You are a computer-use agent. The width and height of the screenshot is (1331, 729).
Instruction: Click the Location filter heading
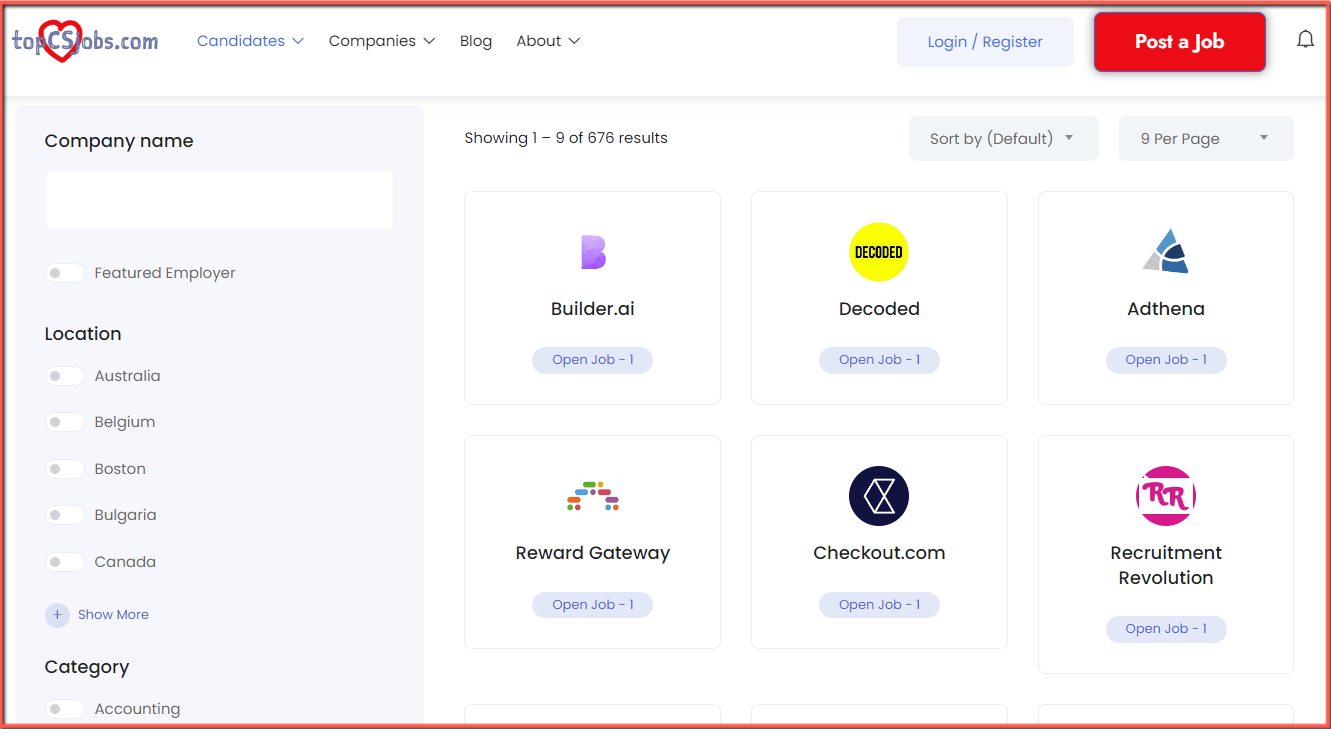(x=83, y=334)
